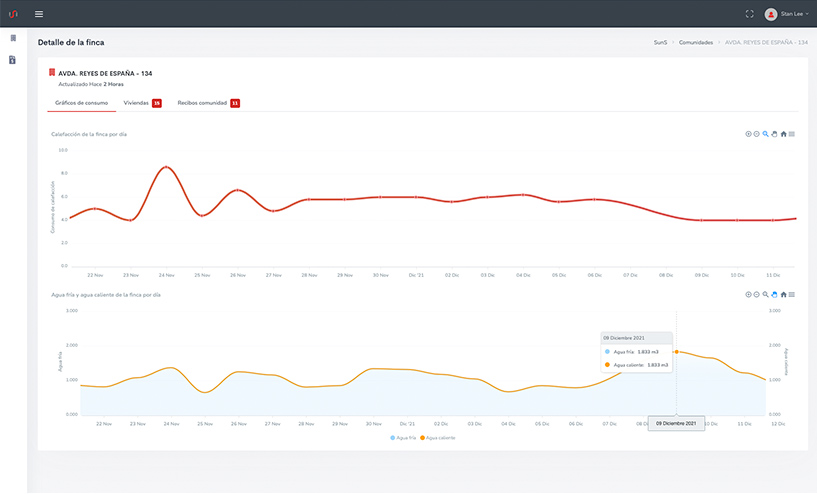The height and width of the screenshot is (494, 817).
Task: Click the Actualizado Hace 2 Horas text
Action: (x=91, y=84)
